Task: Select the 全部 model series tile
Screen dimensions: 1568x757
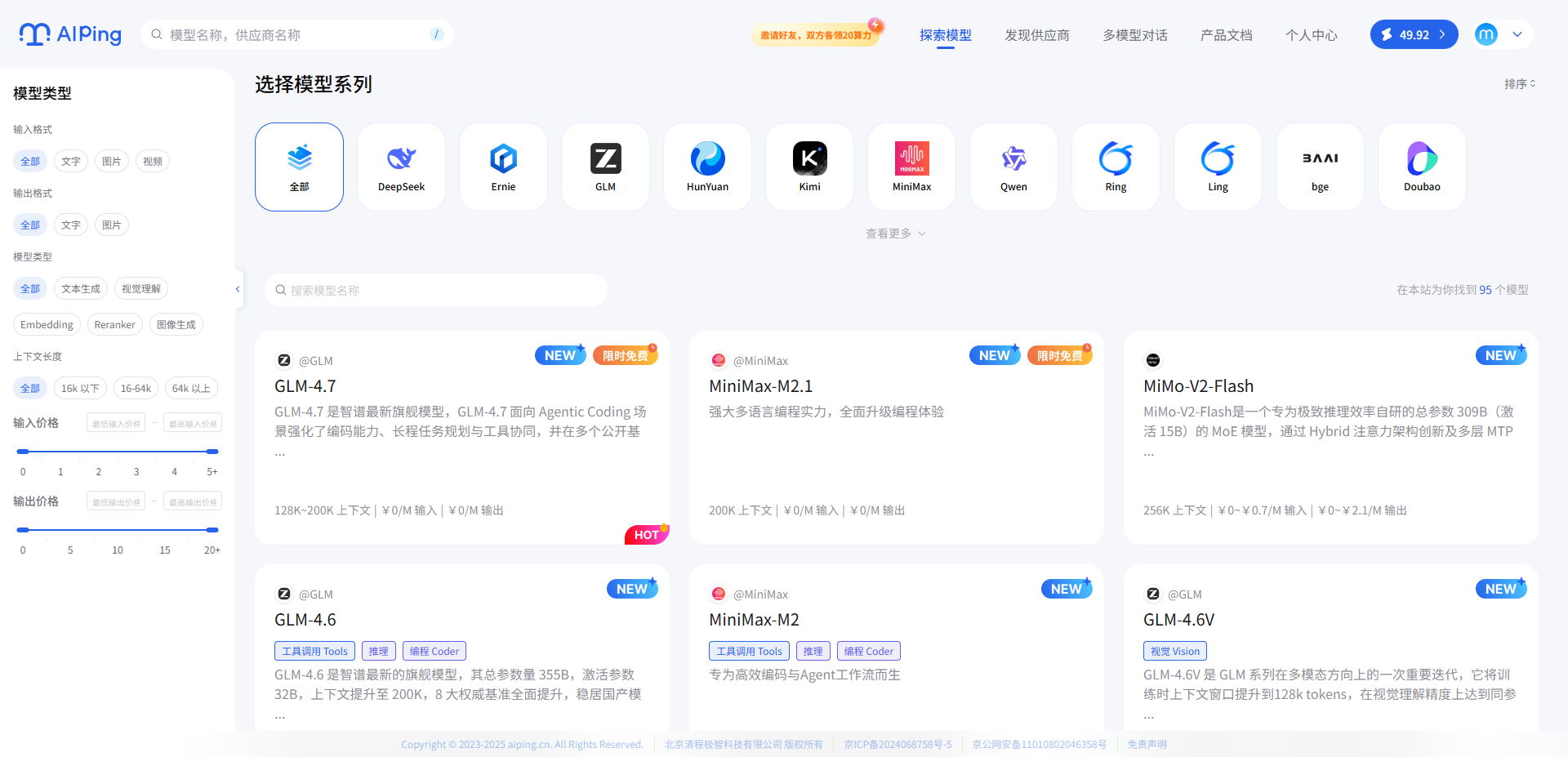Action: click(x=299, y=167)
